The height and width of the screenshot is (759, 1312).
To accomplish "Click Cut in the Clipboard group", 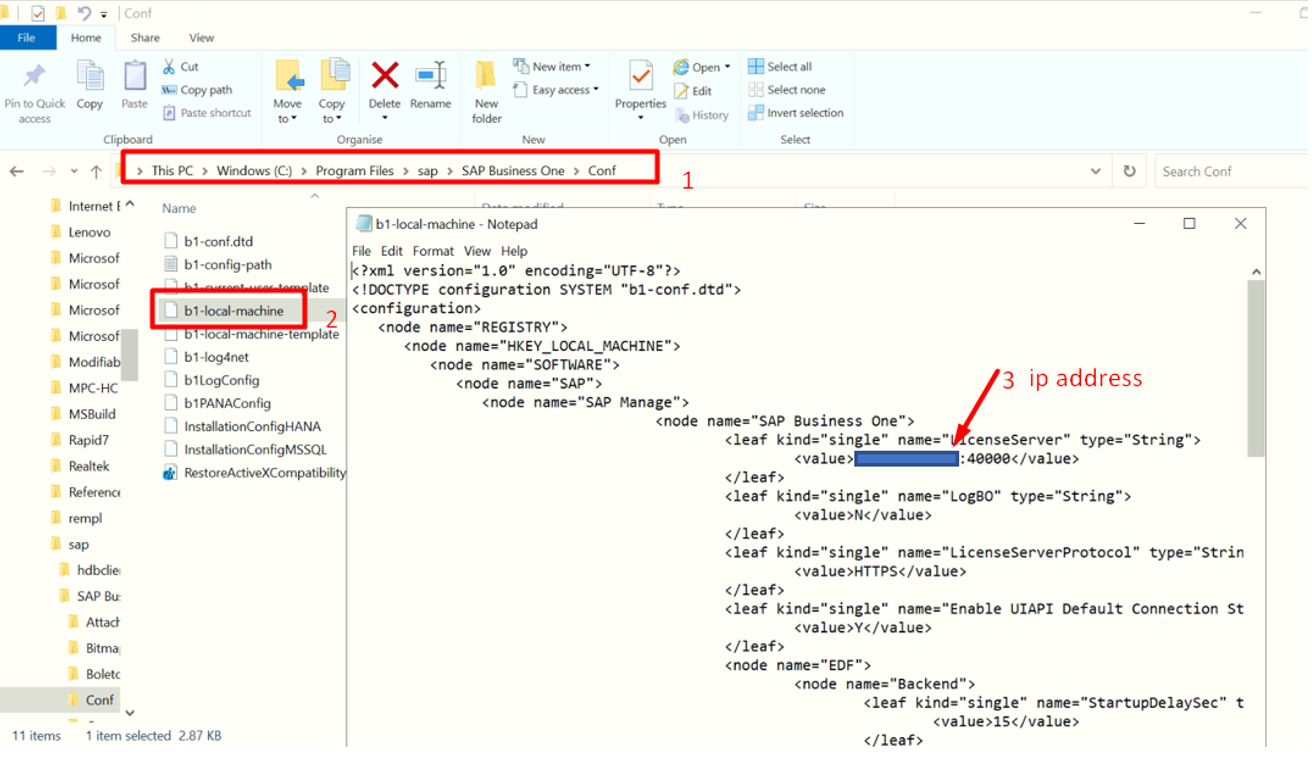I will tap(181, 66).
